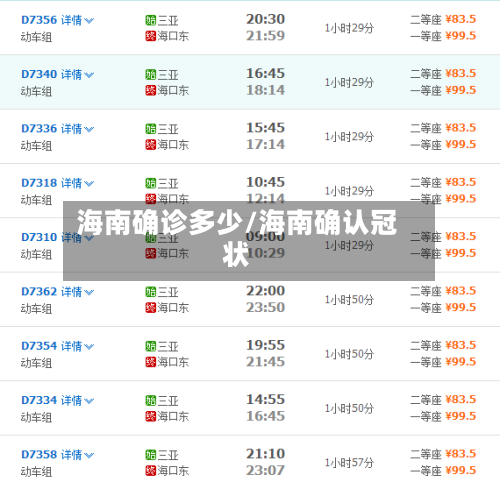
Task: Click 海口东 destination in D7334 row
Action: pos(173,416)
